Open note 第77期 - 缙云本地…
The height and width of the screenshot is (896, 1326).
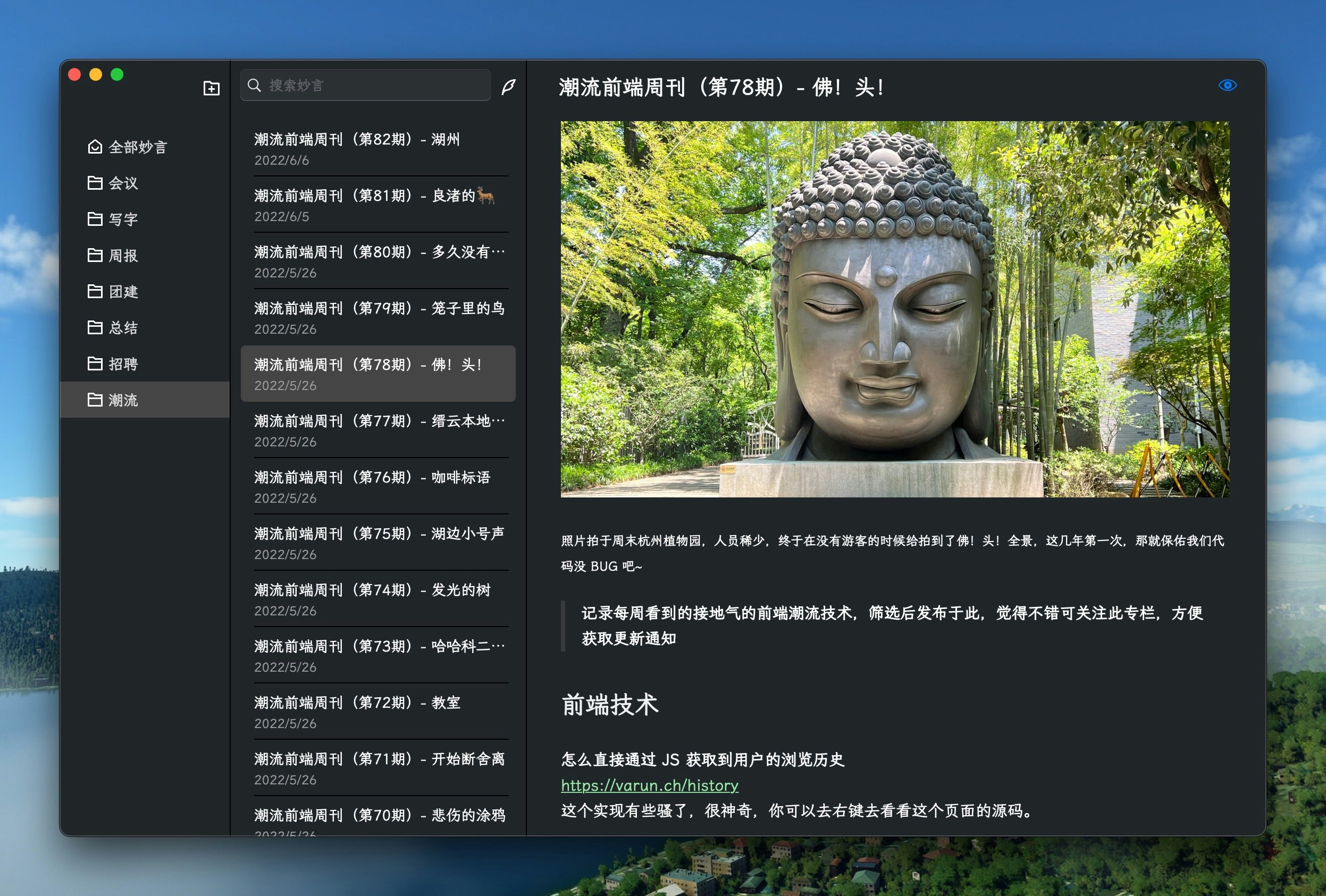pyautogui.click(x=378, y=430)
